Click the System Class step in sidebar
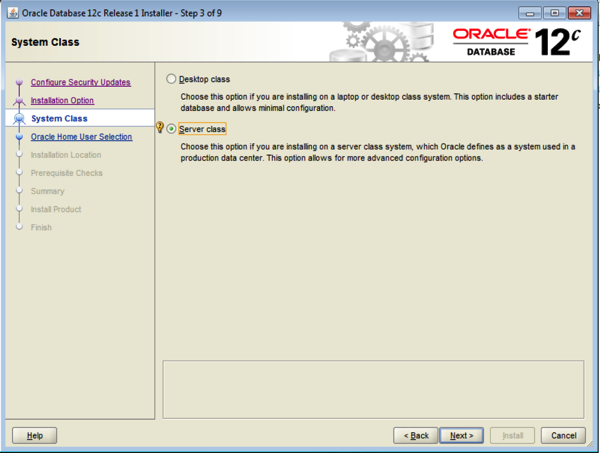 (x=59, y=119)
